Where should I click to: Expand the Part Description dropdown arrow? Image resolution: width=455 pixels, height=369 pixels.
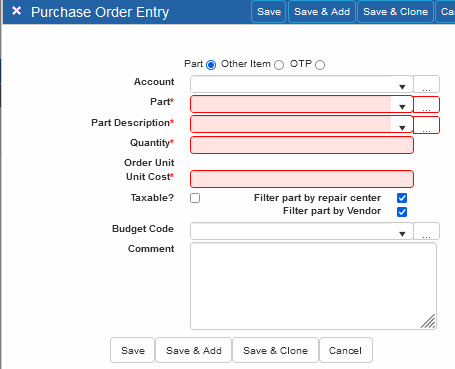tap(402, 128)
